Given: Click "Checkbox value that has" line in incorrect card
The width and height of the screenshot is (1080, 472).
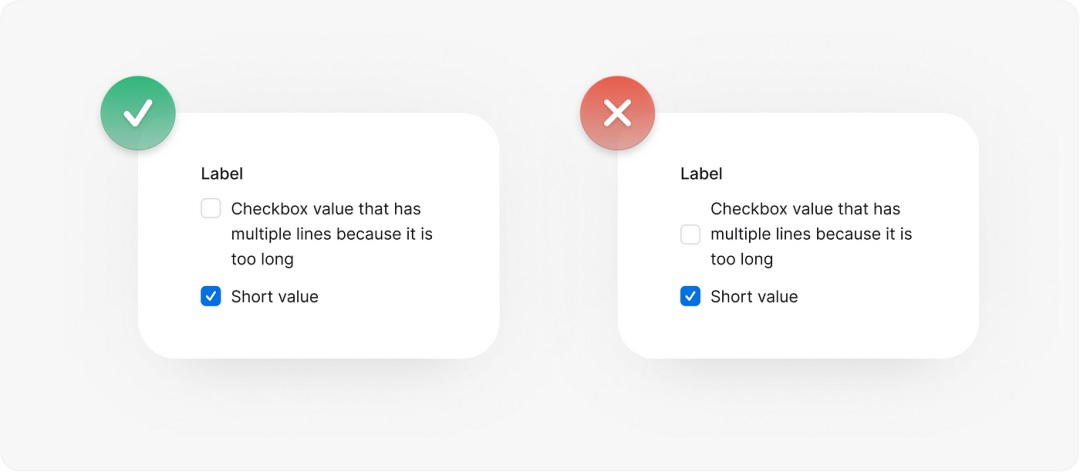Looking at the screenshot, I should (805, 209).
